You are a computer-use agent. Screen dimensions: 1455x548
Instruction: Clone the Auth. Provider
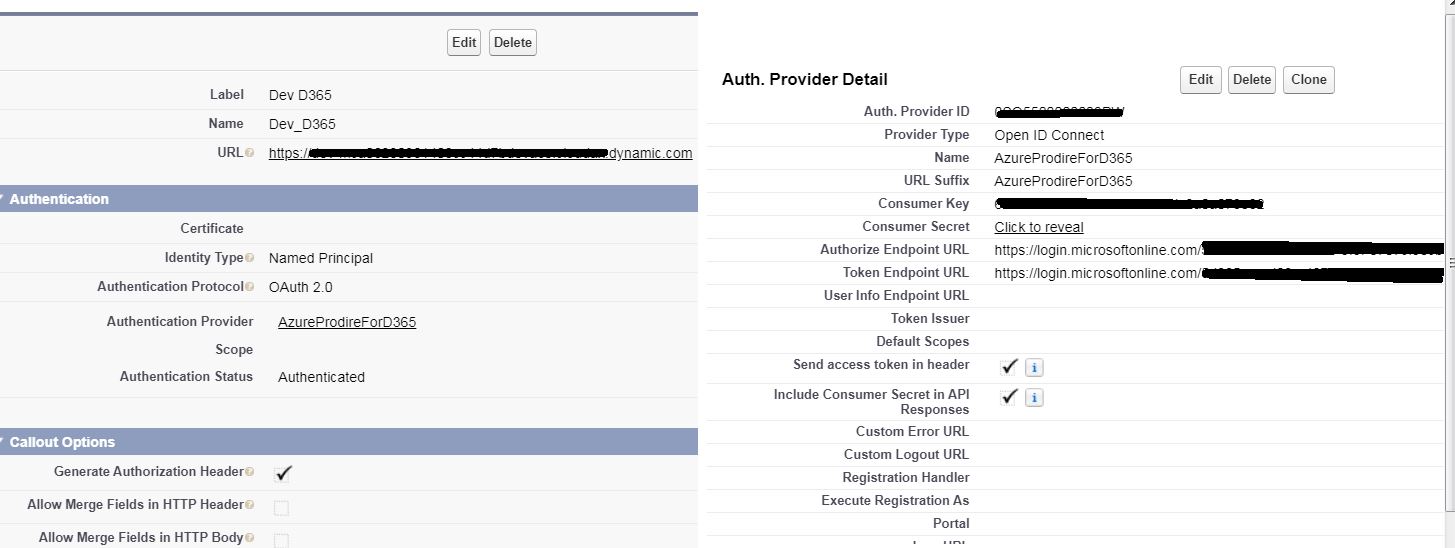pos(1309,80)
